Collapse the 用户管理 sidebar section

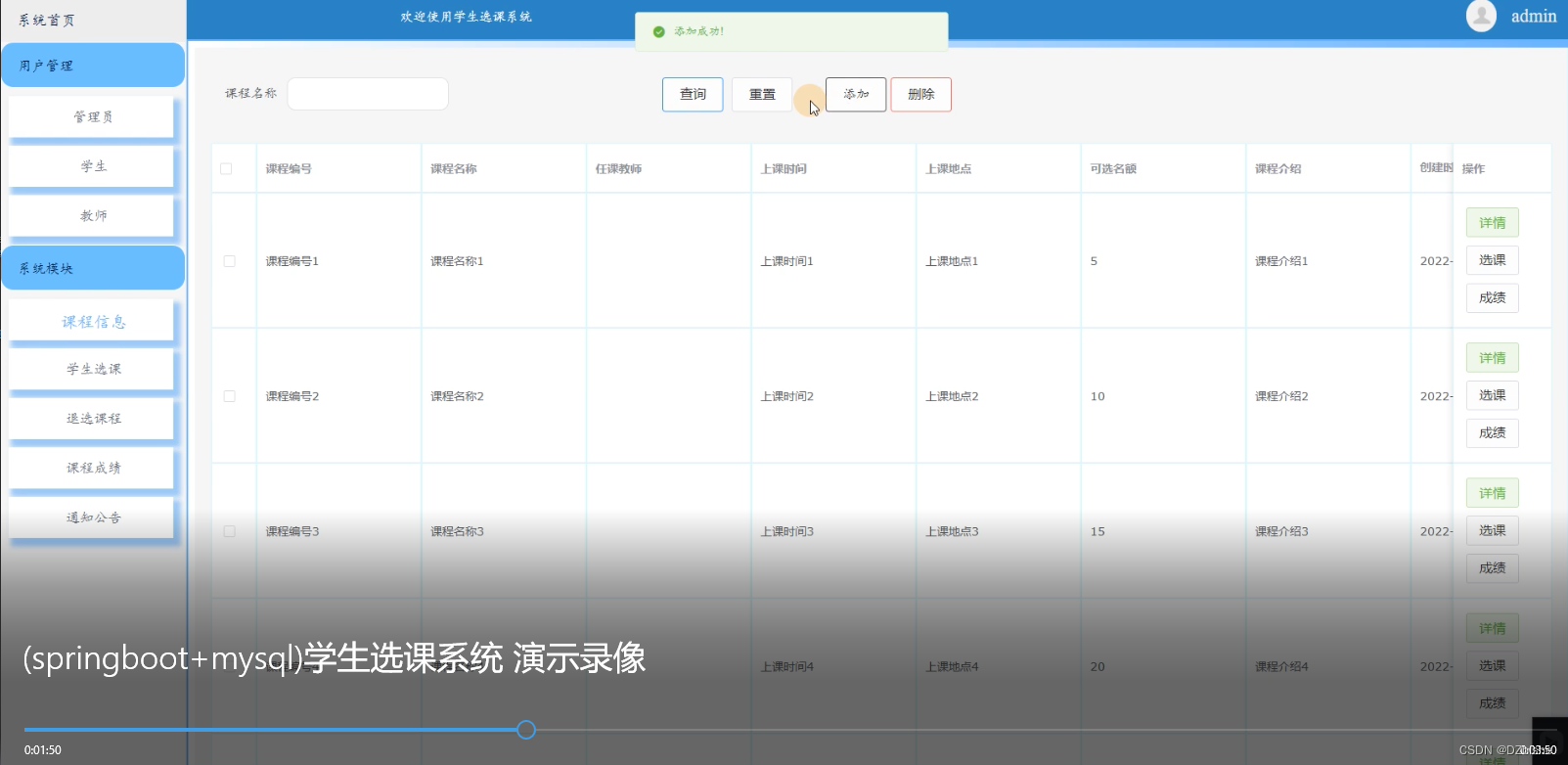[93, 66]
